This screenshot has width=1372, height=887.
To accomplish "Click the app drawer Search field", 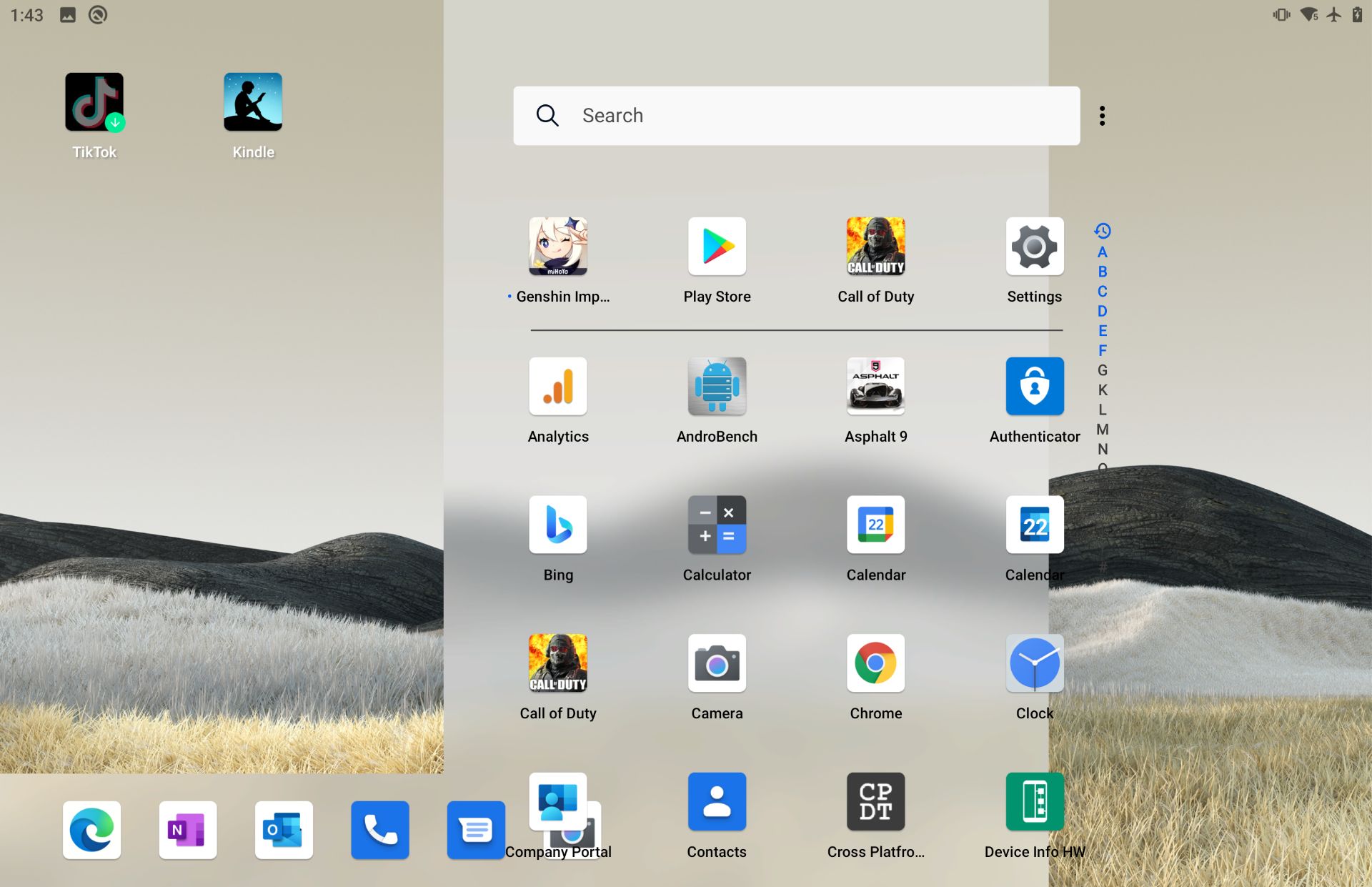I will coord(796,116).
